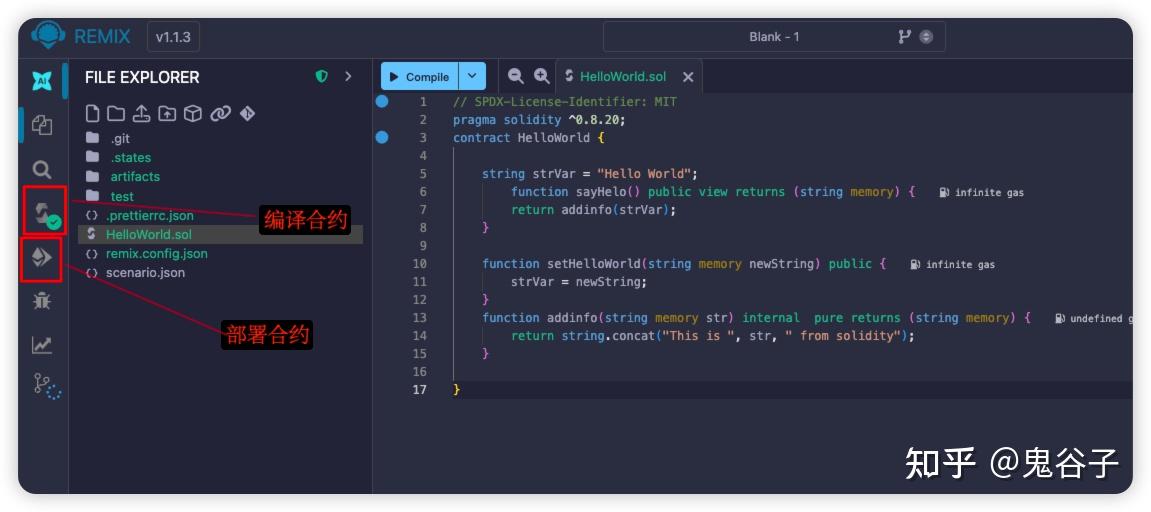Open the File Explorer sidebar icon
The width and height of the screenshot is (1151, 512).
[42, 125]
